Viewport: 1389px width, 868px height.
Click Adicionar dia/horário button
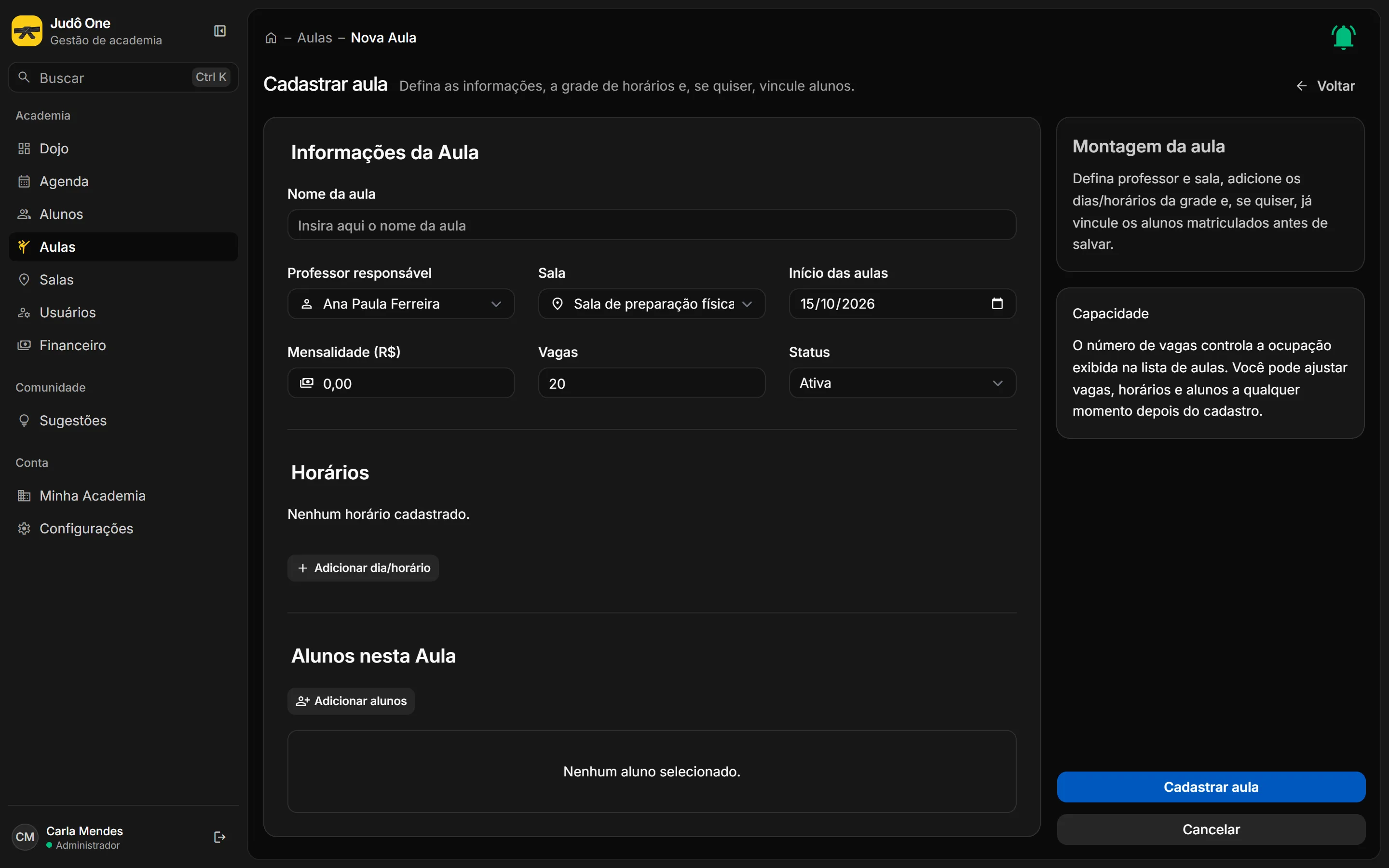tap(363, 568)
